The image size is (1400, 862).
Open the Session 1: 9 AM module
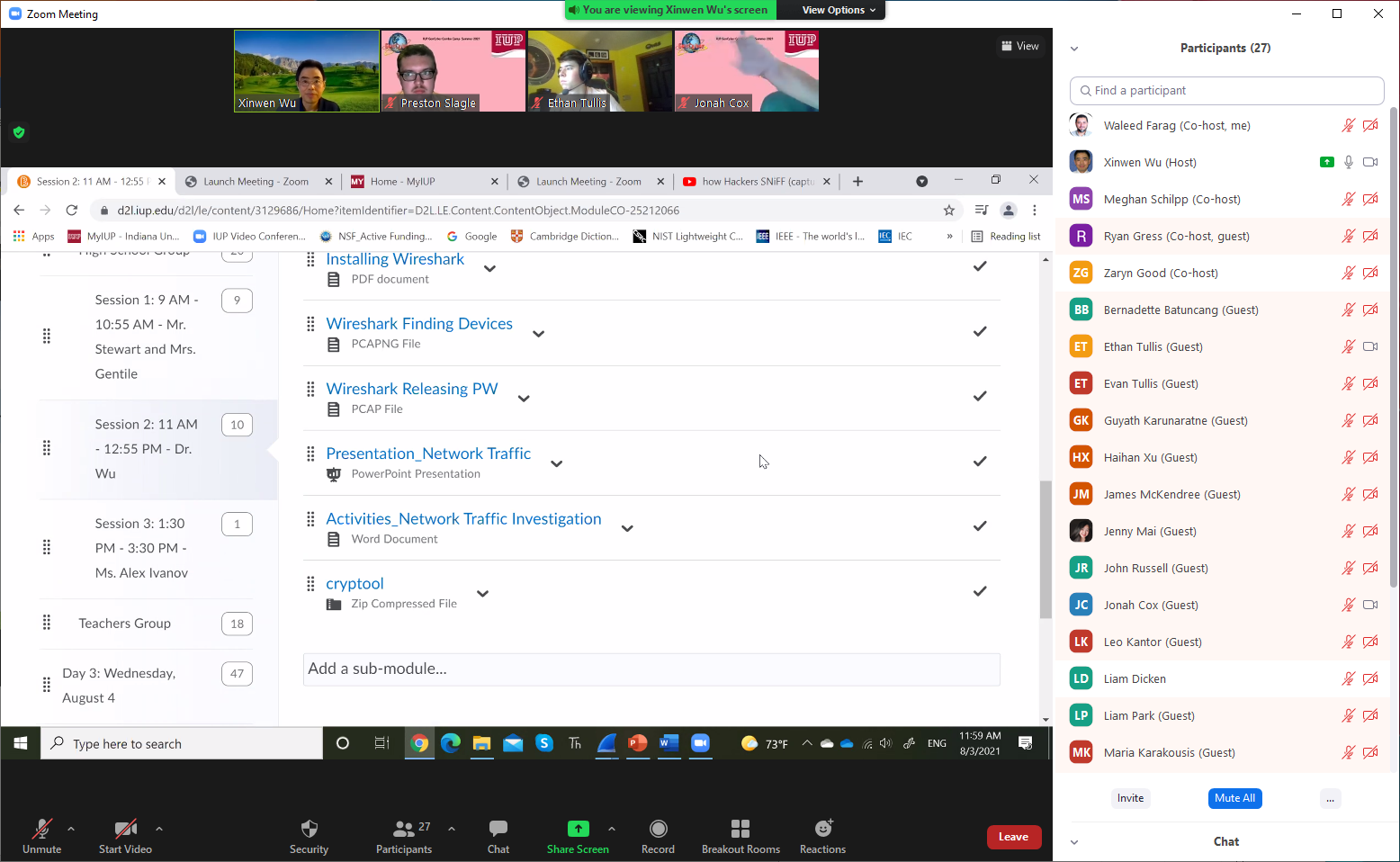(147, 337)
